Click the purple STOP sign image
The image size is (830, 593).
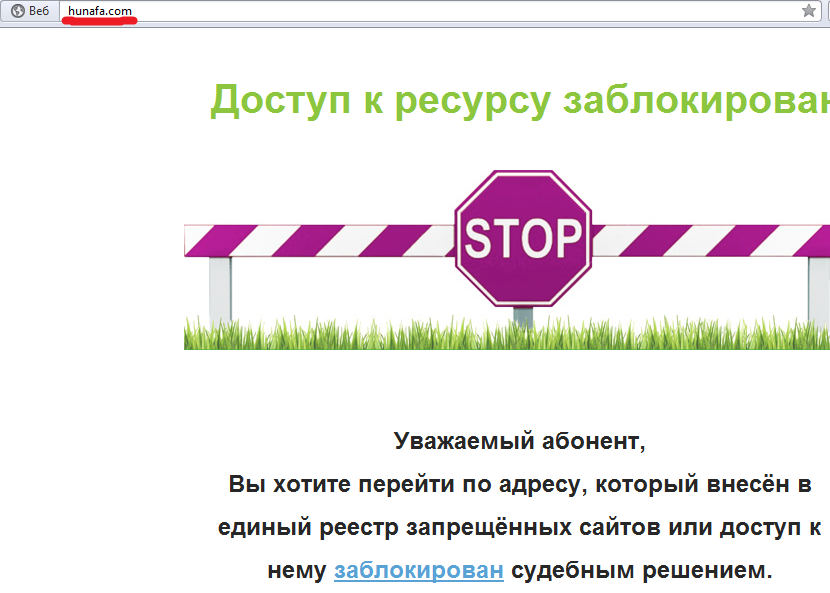click(523, 238)
